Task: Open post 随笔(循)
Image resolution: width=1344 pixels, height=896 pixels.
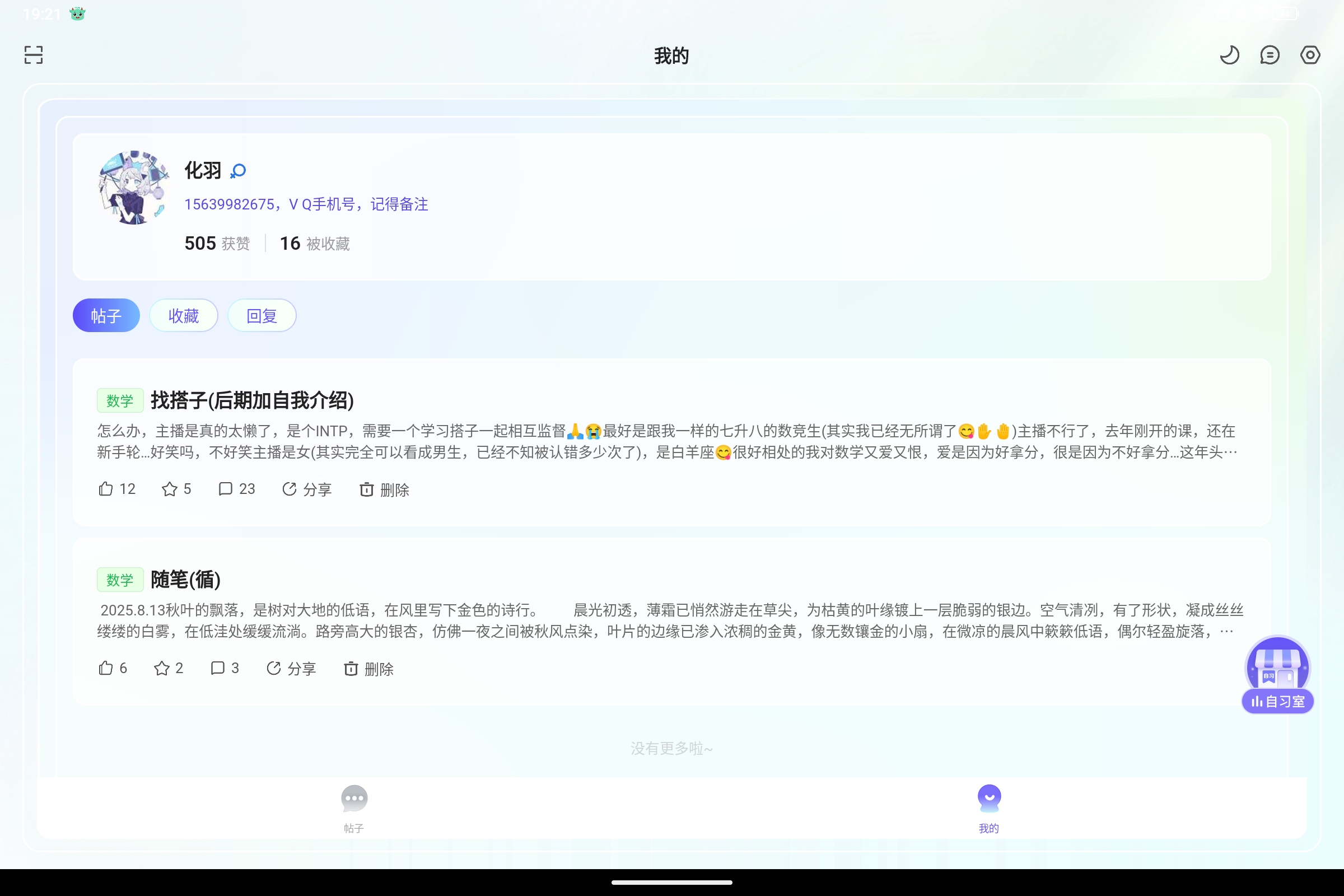Action: tap(186, 580)
